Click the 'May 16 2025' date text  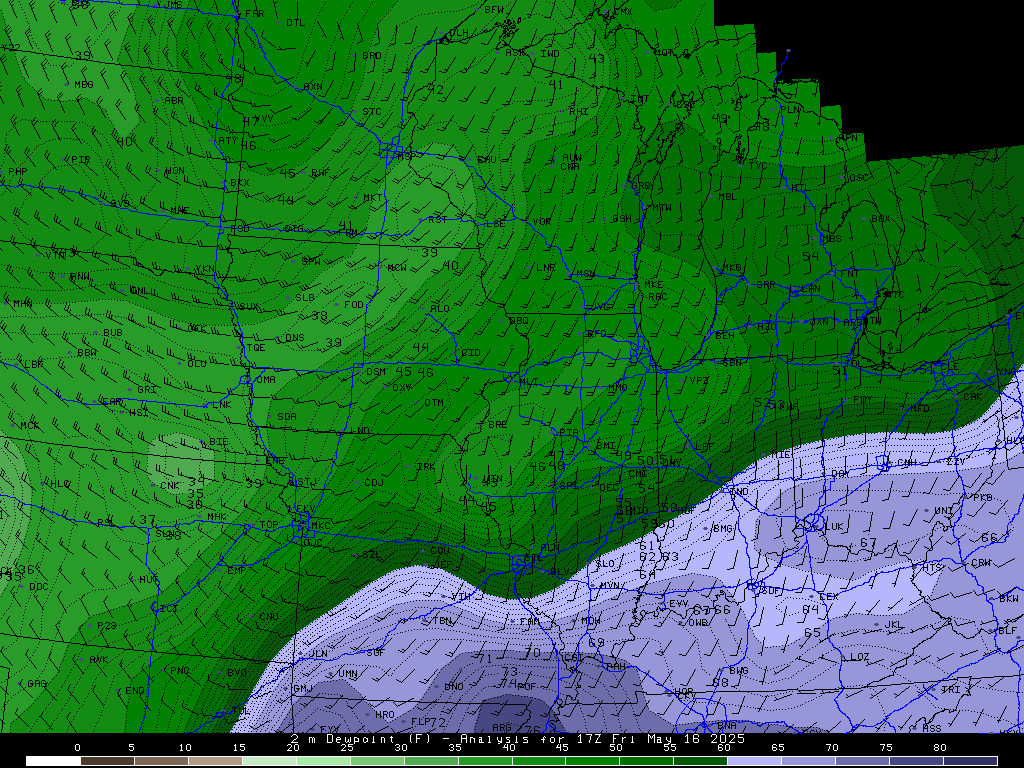[696, 739]
